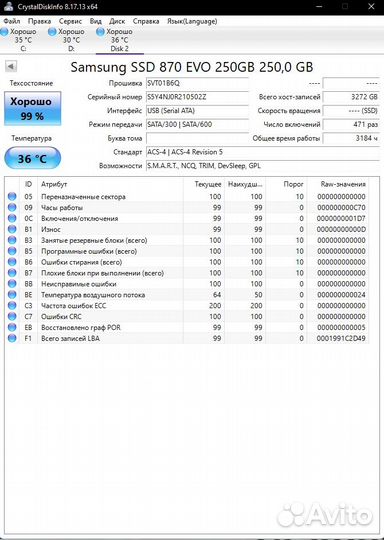The width and height of the screenshot is (384, 540).
Task: Select the Часы работы attribute text
Action: click(x=62, y=208)
